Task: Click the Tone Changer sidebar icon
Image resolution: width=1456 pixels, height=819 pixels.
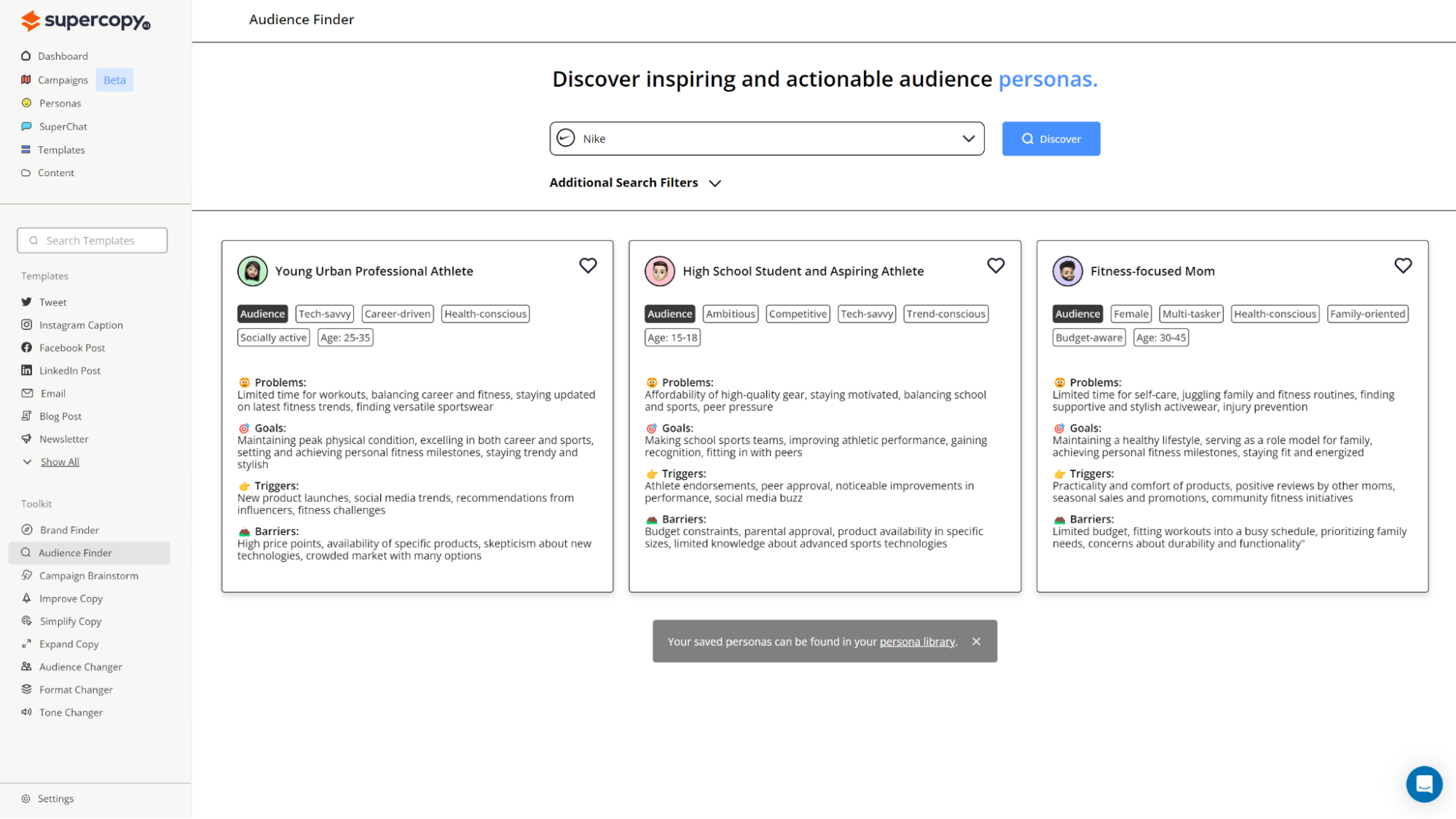Action: tap(28, 712)
